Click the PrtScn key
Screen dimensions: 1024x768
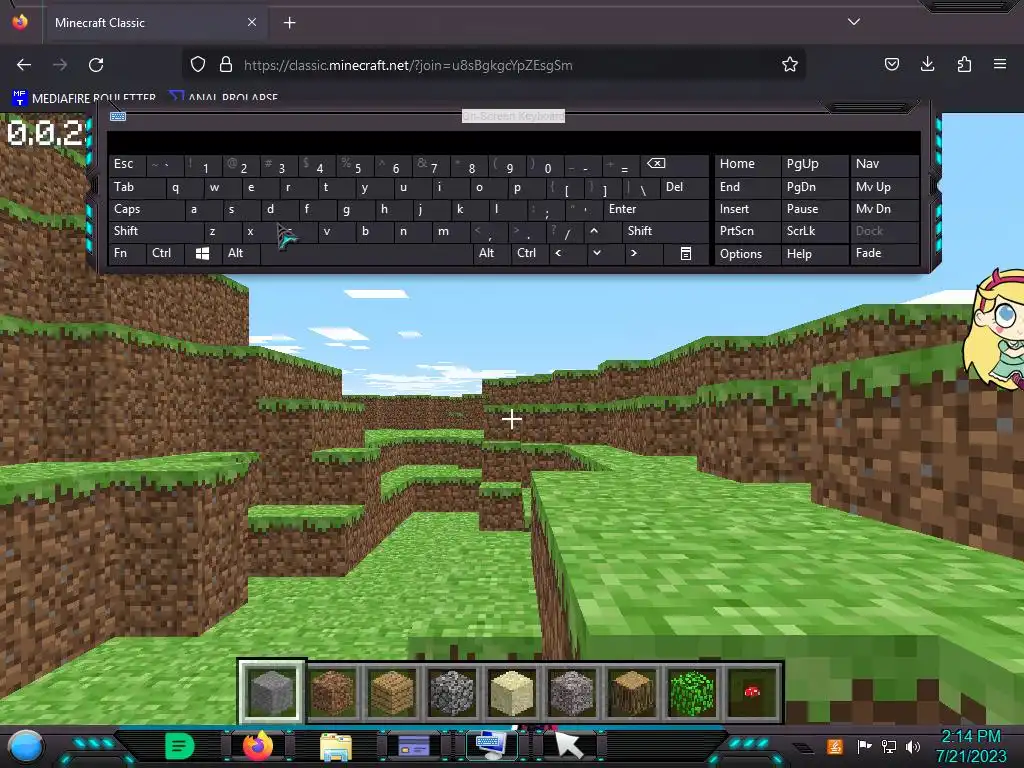coord(746,231)
